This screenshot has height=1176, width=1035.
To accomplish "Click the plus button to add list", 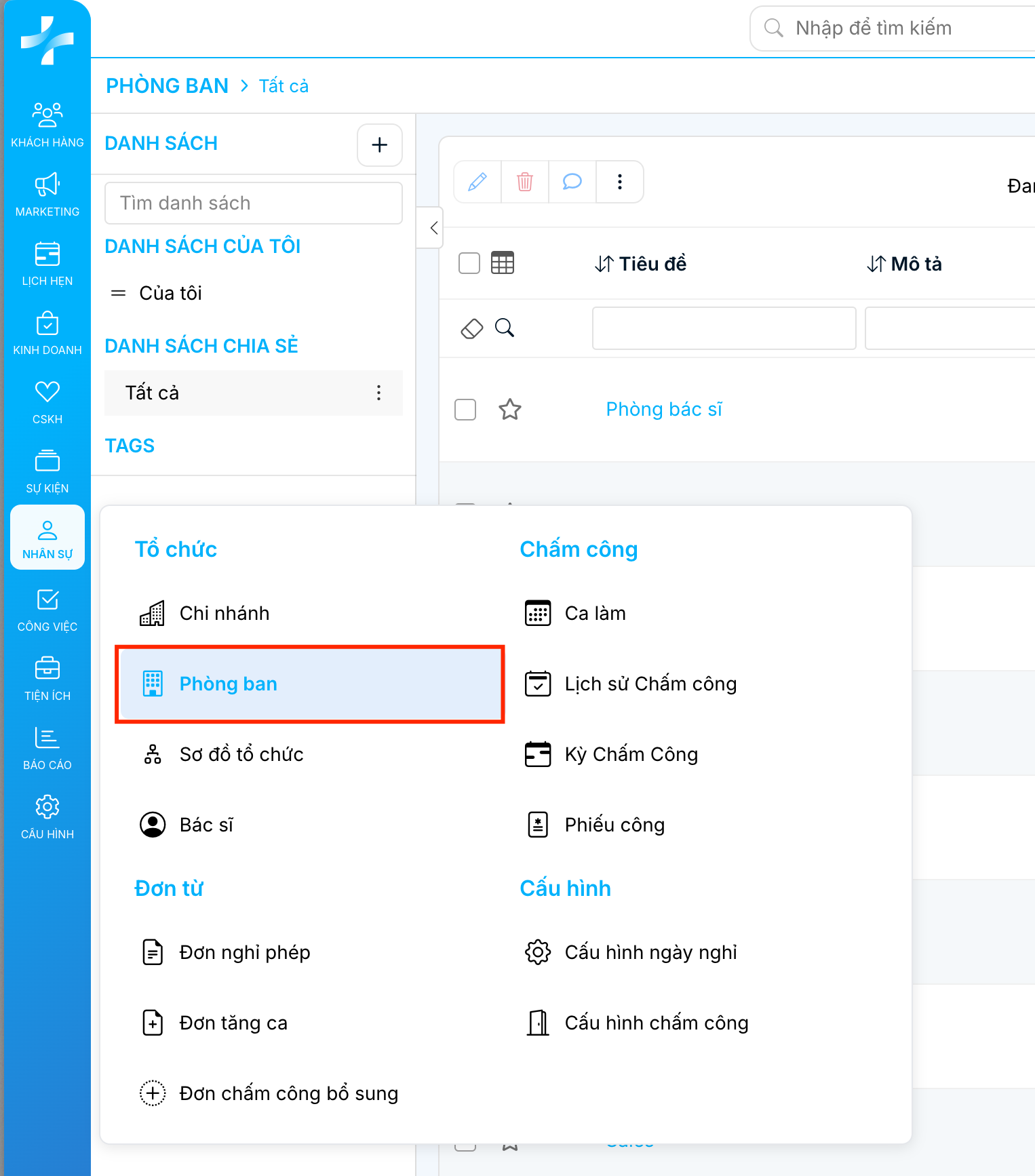I will click(x=380, y=144).
